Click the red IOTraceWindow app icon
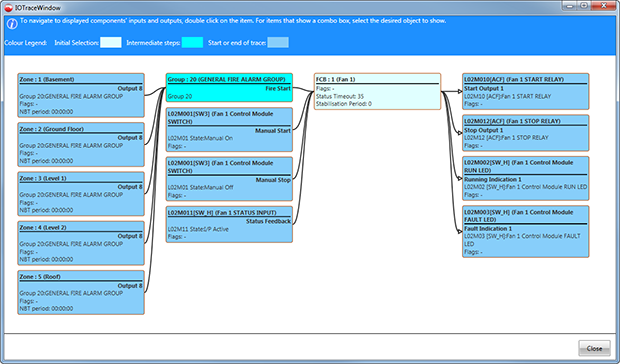620x364 pixels. (8, 8)
